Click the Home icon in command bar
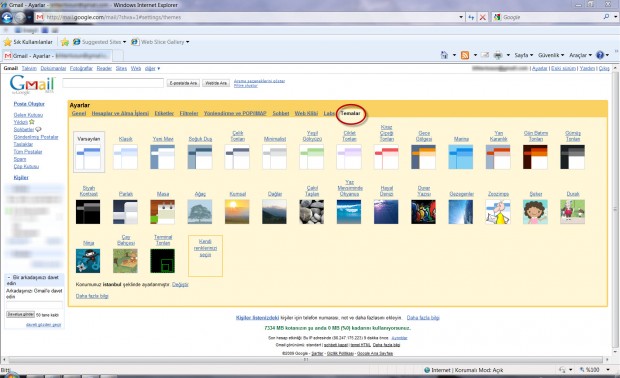This screenshot has width=620, height=378. tap(444, 55)
